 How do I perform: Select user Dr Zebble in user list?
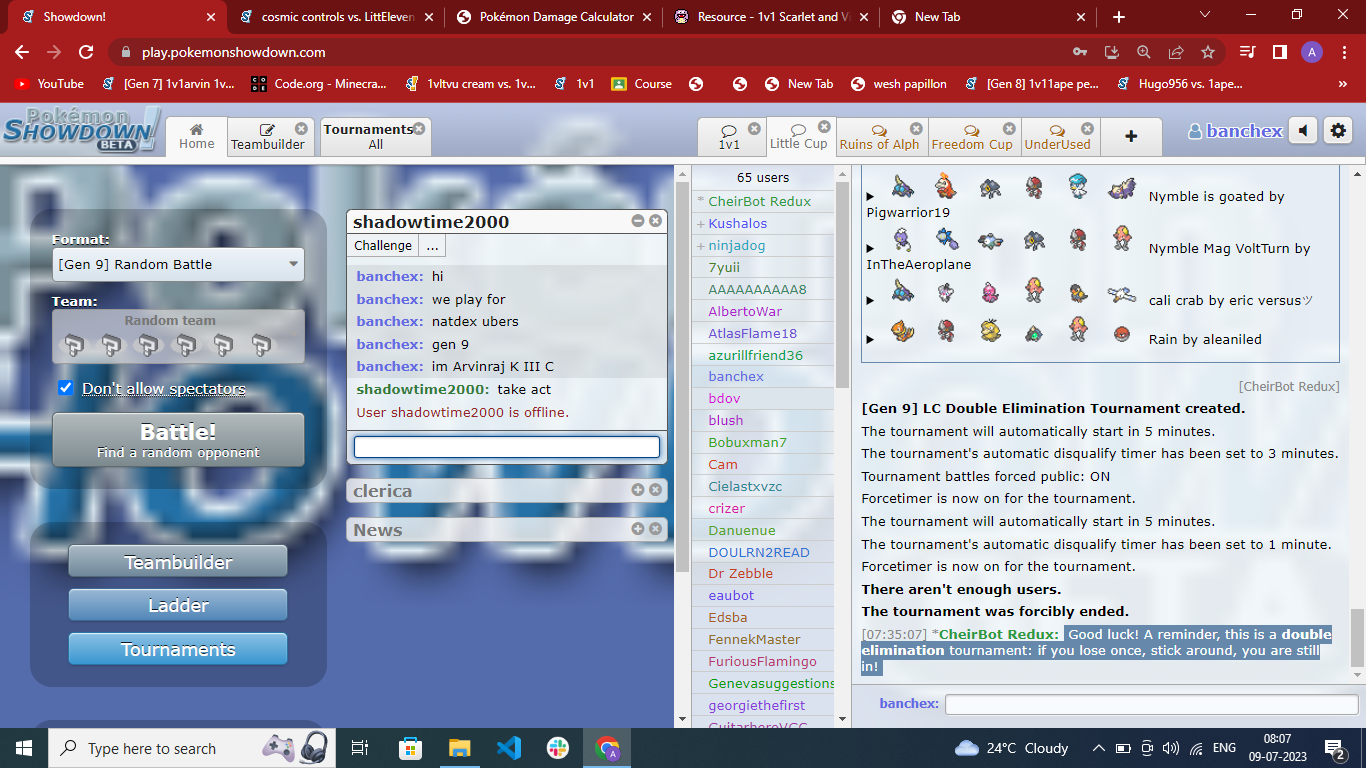pos(762,573)
